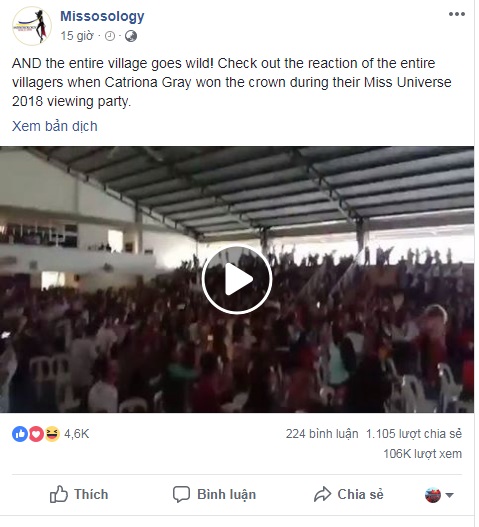The height and width of the screenshot is (527, 479).
Task: Expand the profile avatar identity selector
Action: tap(439, 495)
